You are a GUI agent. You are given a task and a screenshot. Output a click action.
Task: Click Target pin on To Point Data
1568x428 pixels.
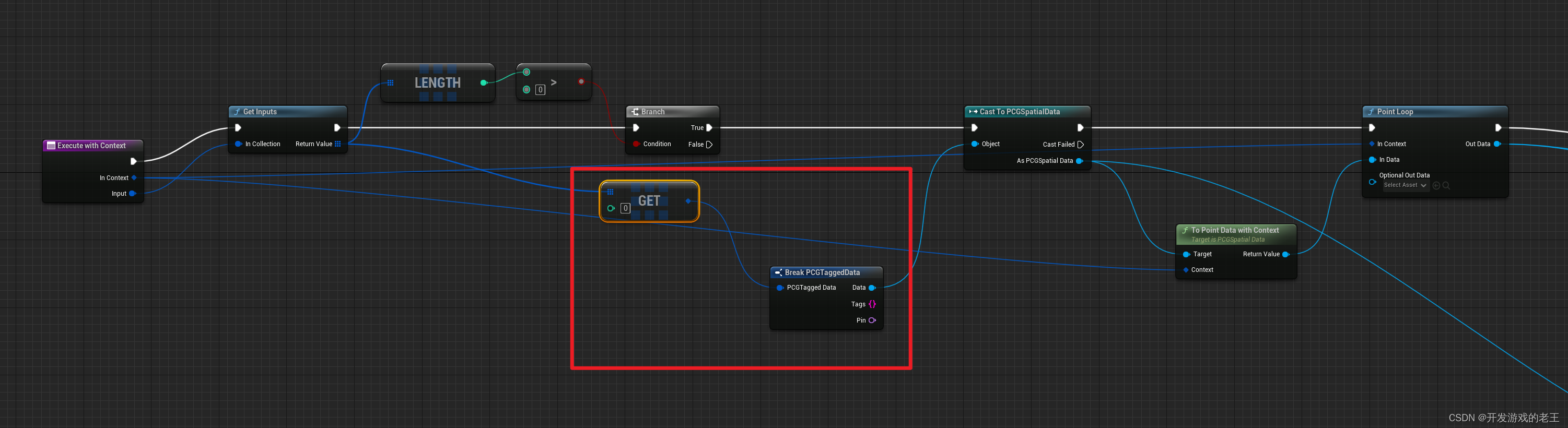tap(1186, 254)
